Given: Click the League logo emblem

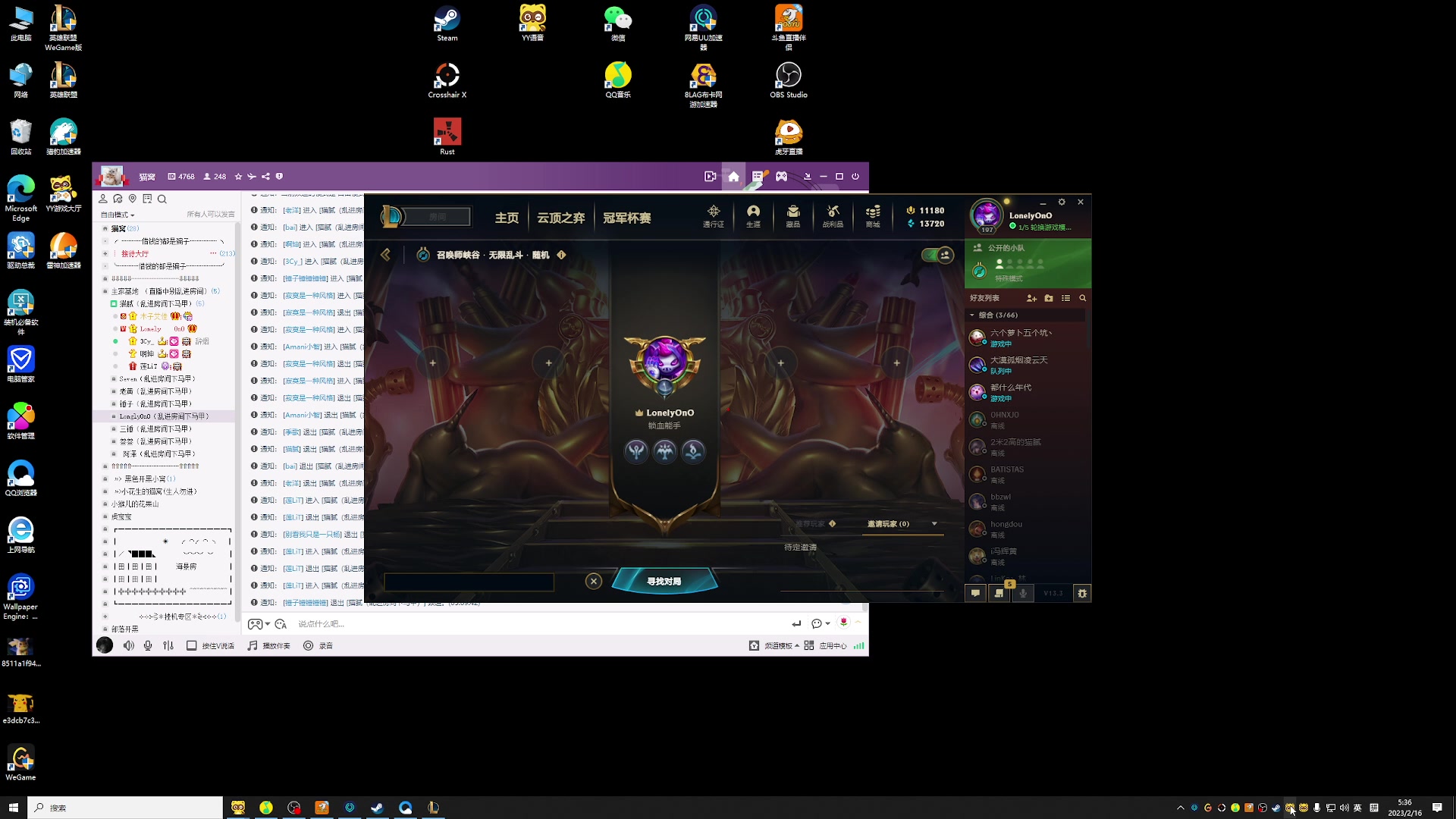Looking at the screenshot, I should (x=391, y=216).
